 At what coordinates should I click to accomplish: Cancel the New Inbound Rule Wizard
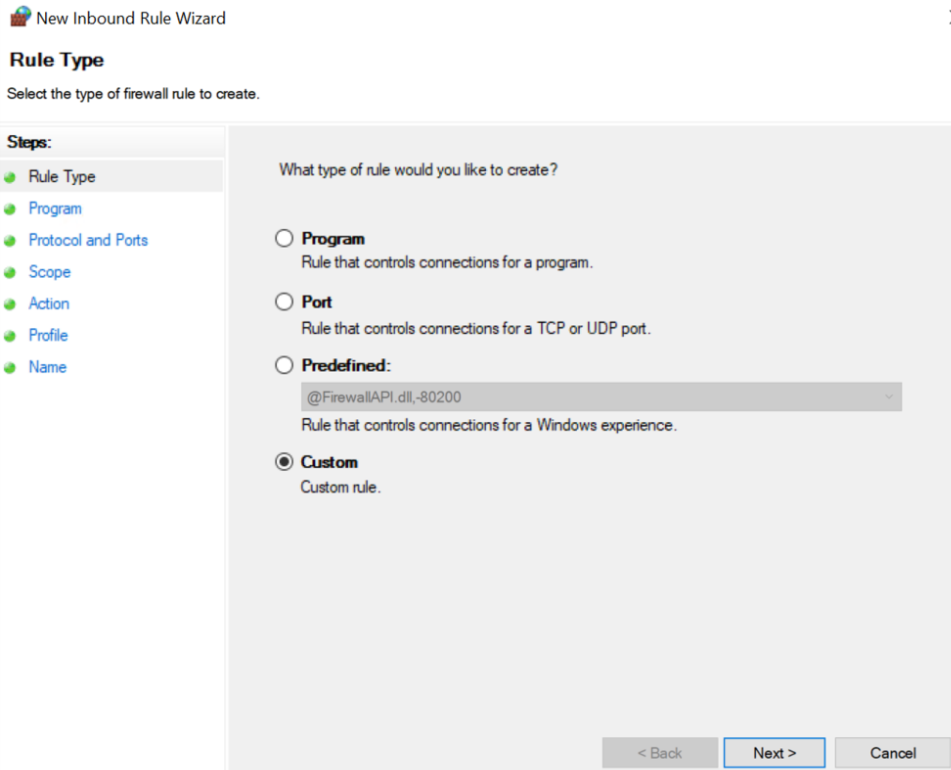point(893,752)
